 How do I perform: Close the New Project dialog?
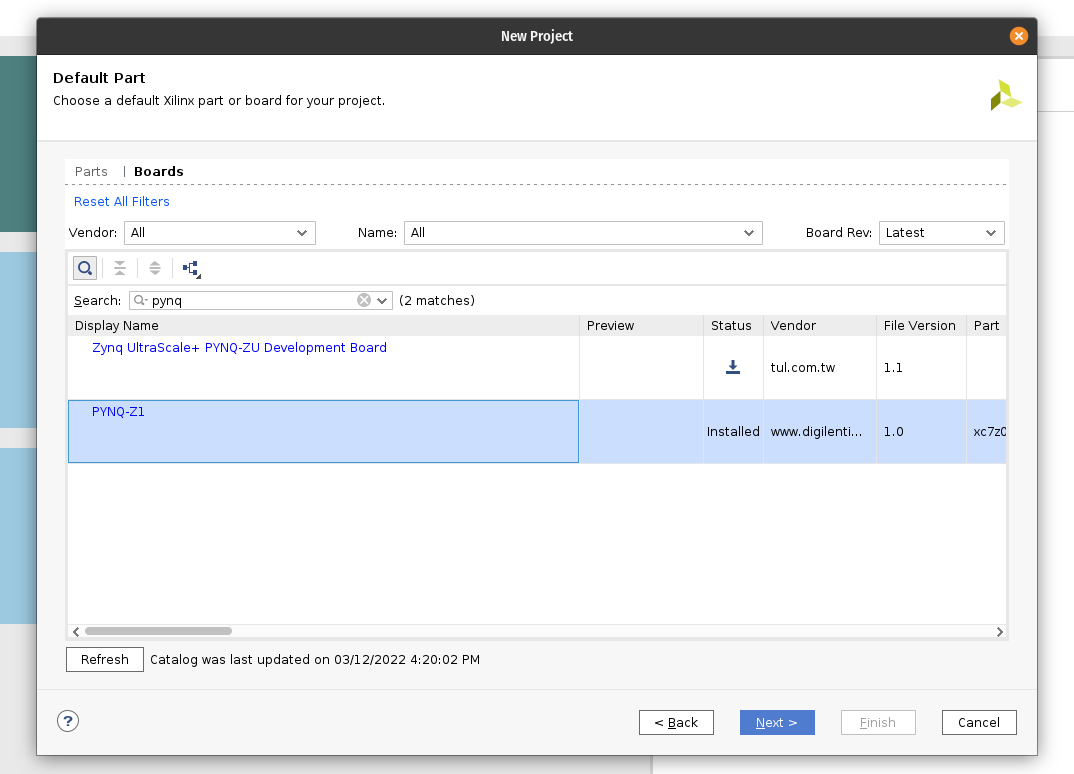tap(1019, 36)
